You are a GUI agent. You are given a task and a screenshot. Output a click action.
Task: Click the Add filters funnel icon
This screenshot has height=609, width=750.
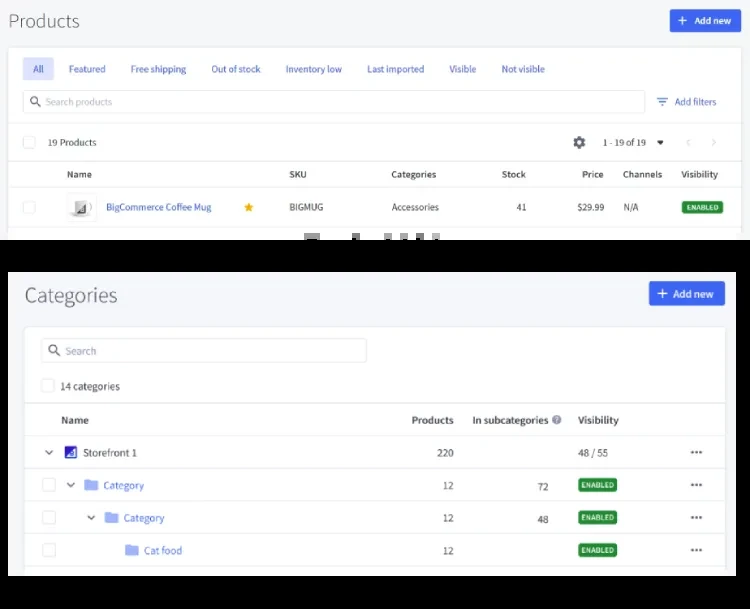tap(662, 101)
